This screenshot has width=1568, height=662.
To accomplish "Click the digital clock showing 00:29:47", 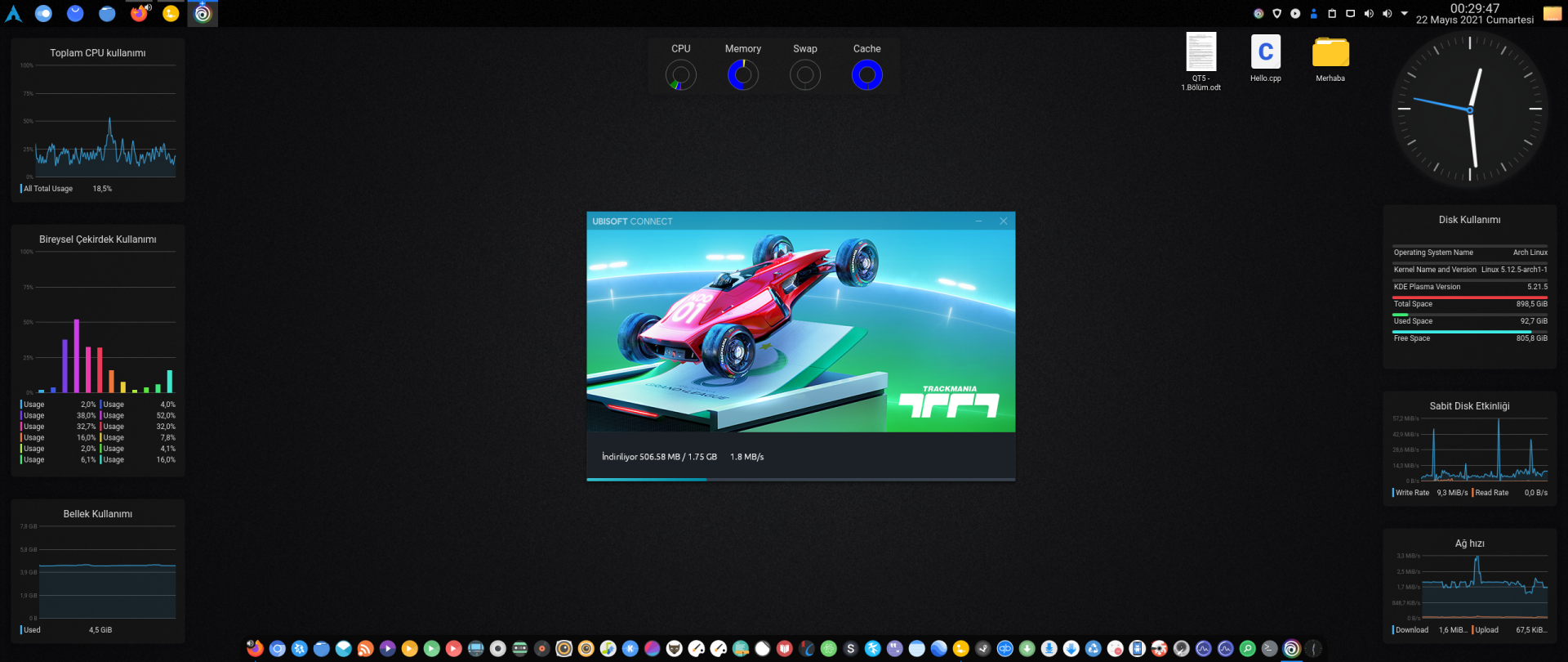I will pyautogui.click(x=1475, y=8).
